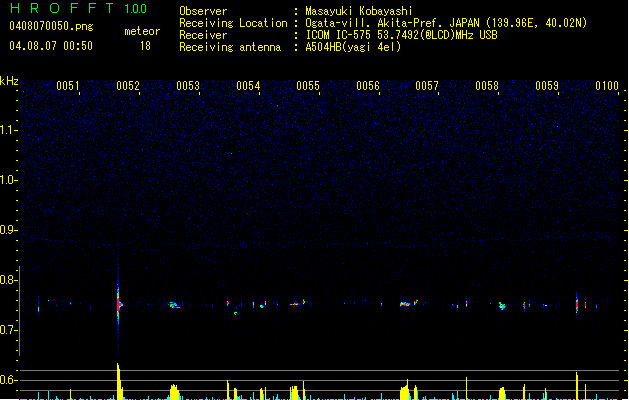
Task: Click the observer name Masayuki Kobayashi
Action: click(x=359, y=11)
